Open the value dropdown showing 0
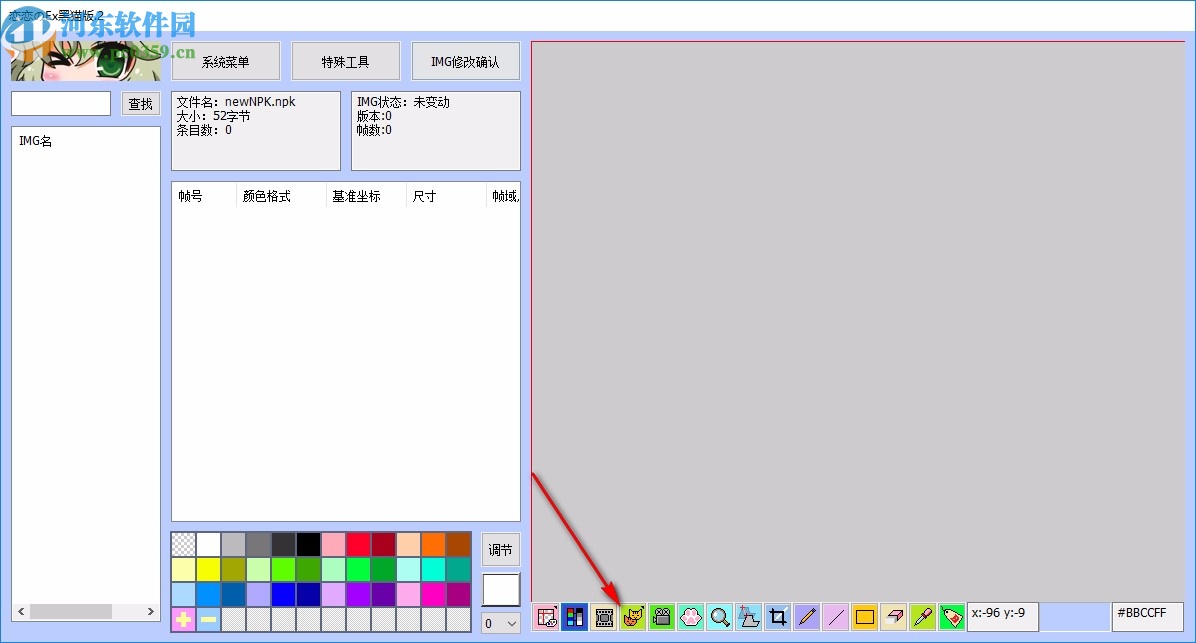This screenshot has width=1196, height=643. tap(500, 623)
